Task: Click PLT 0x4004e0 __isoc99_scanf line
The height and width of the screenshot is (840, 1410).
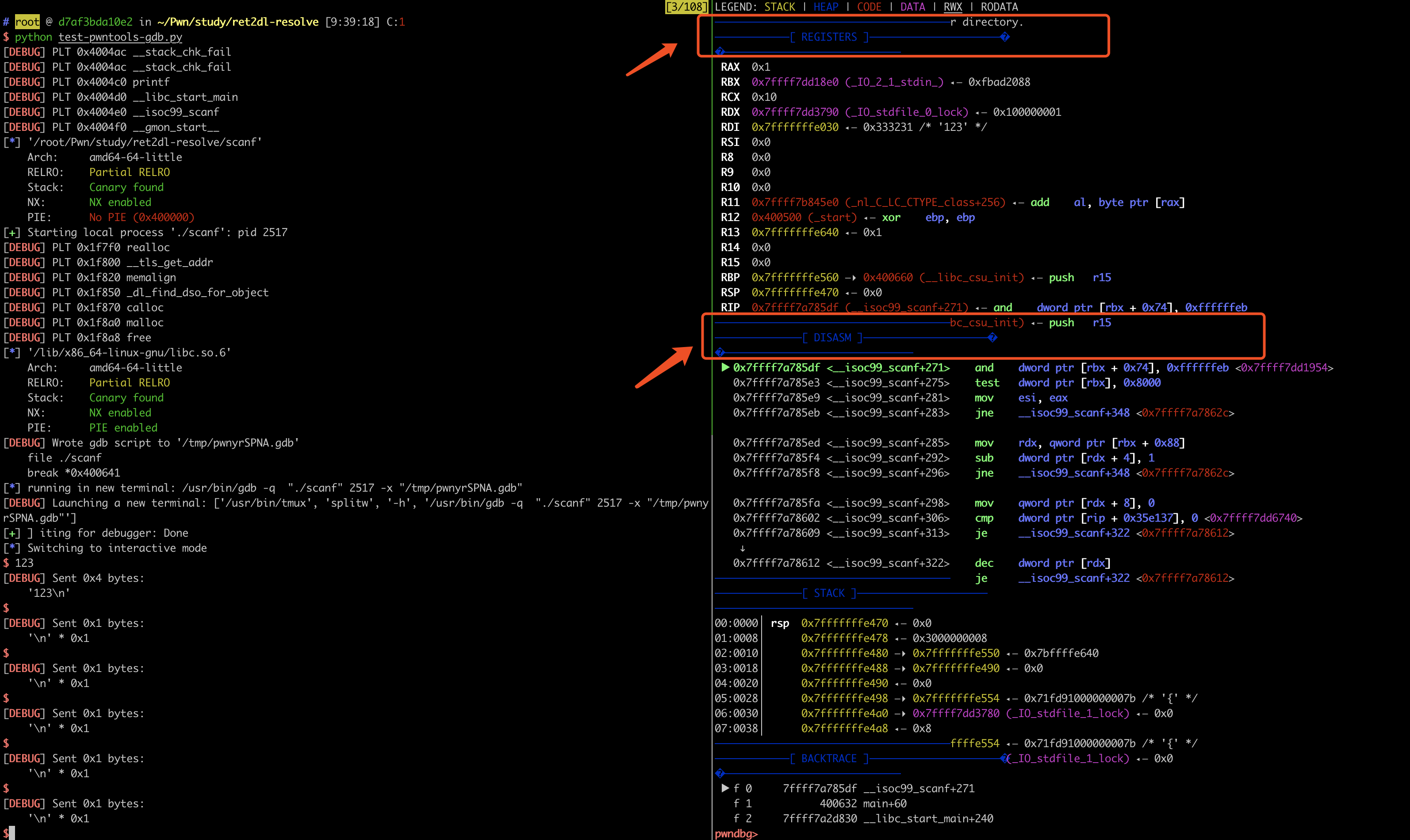Action: tap(111, 112)
